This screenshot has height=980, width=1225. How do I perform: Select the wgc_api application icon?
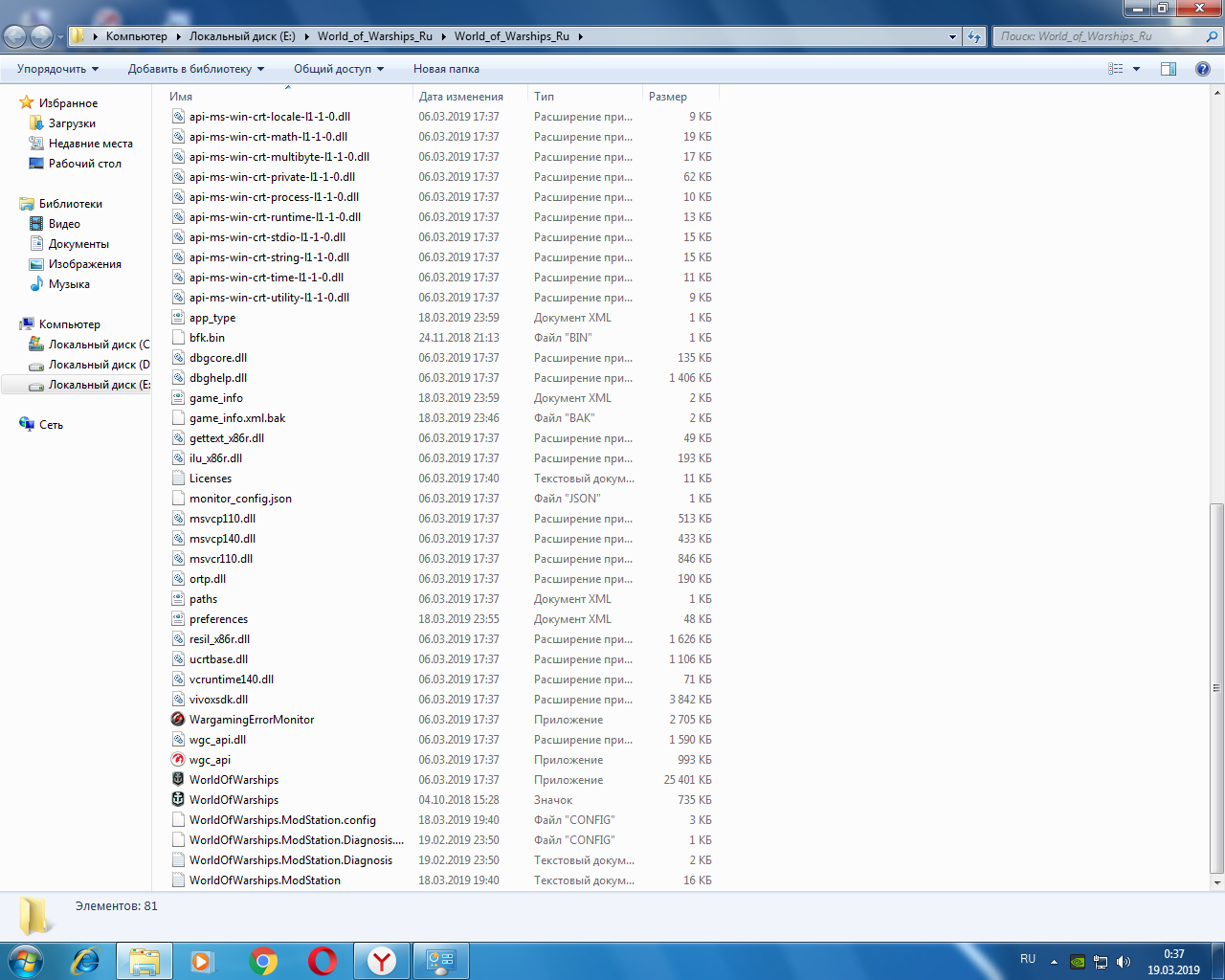coord(178,760)
